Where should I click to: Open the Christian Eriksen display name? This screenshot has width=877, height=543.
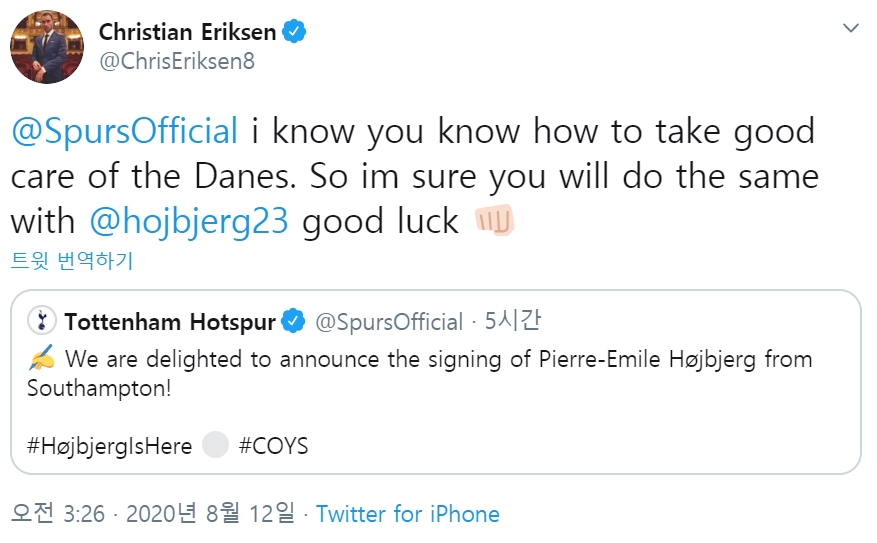[x=186, y=32]
